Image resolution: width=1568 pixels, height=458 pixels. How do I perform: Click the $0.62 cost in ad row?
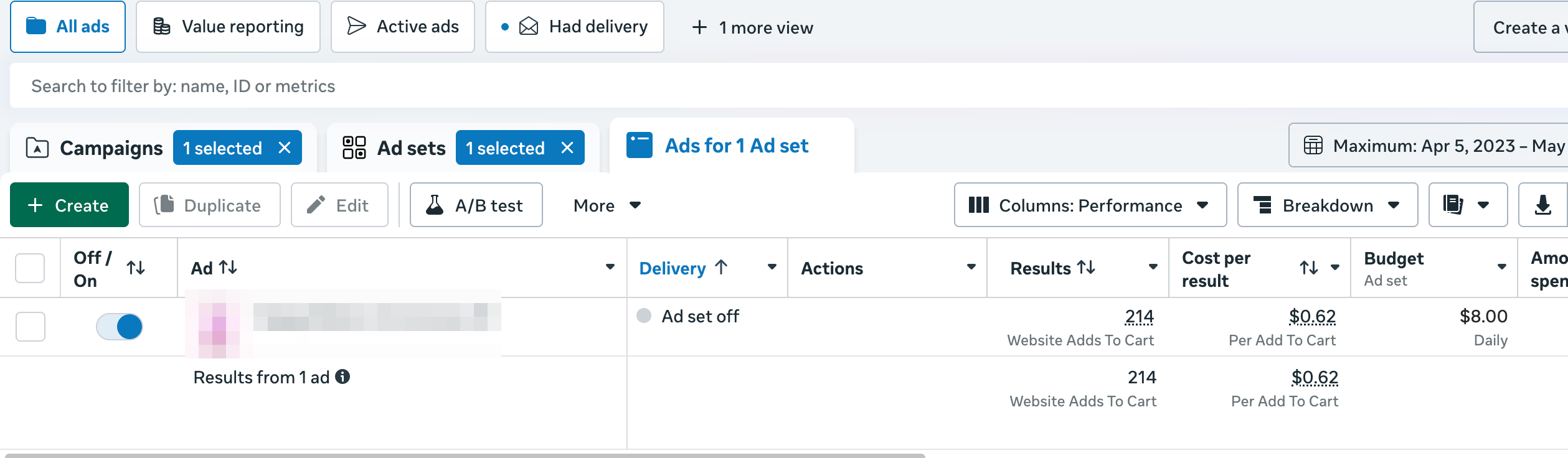pos(1313,317)
